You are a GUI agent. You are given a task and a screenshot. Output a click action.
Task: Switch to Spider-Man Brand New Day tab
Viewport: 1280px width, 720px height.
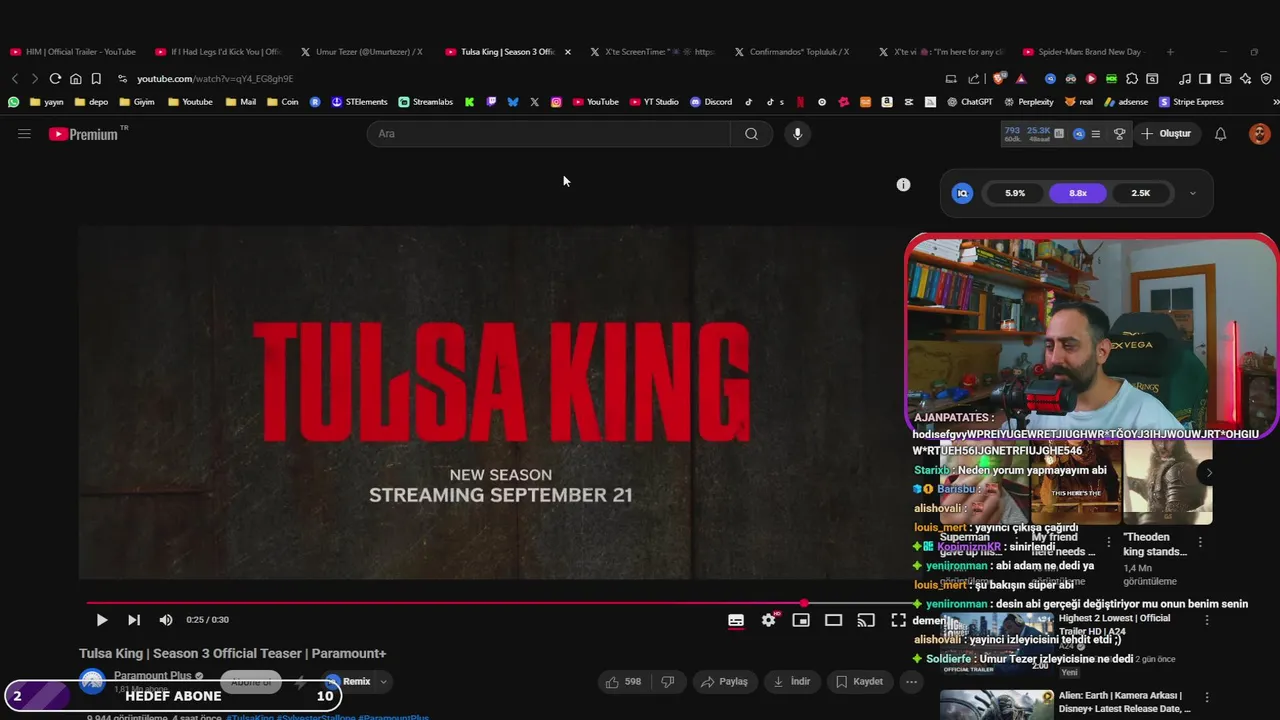1084,52
